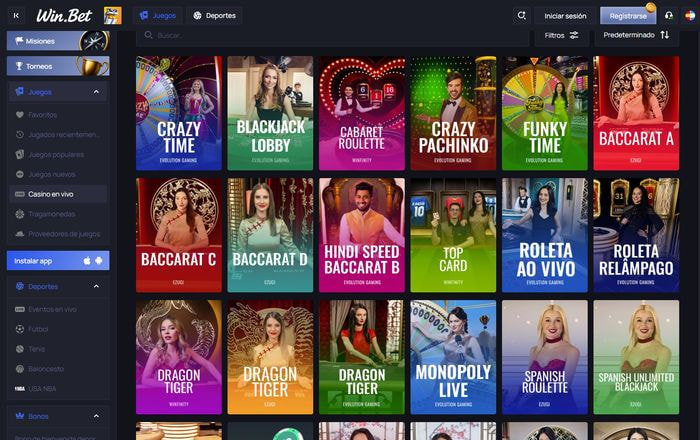Collapse the Juegos sidebar section

pyautogui.click(x=96, y=92)
